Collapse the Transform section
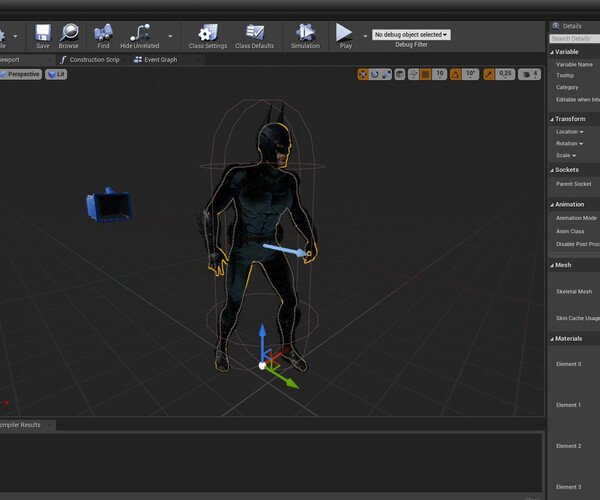Viewport: 600px width, 500px height. coord(552,119)
